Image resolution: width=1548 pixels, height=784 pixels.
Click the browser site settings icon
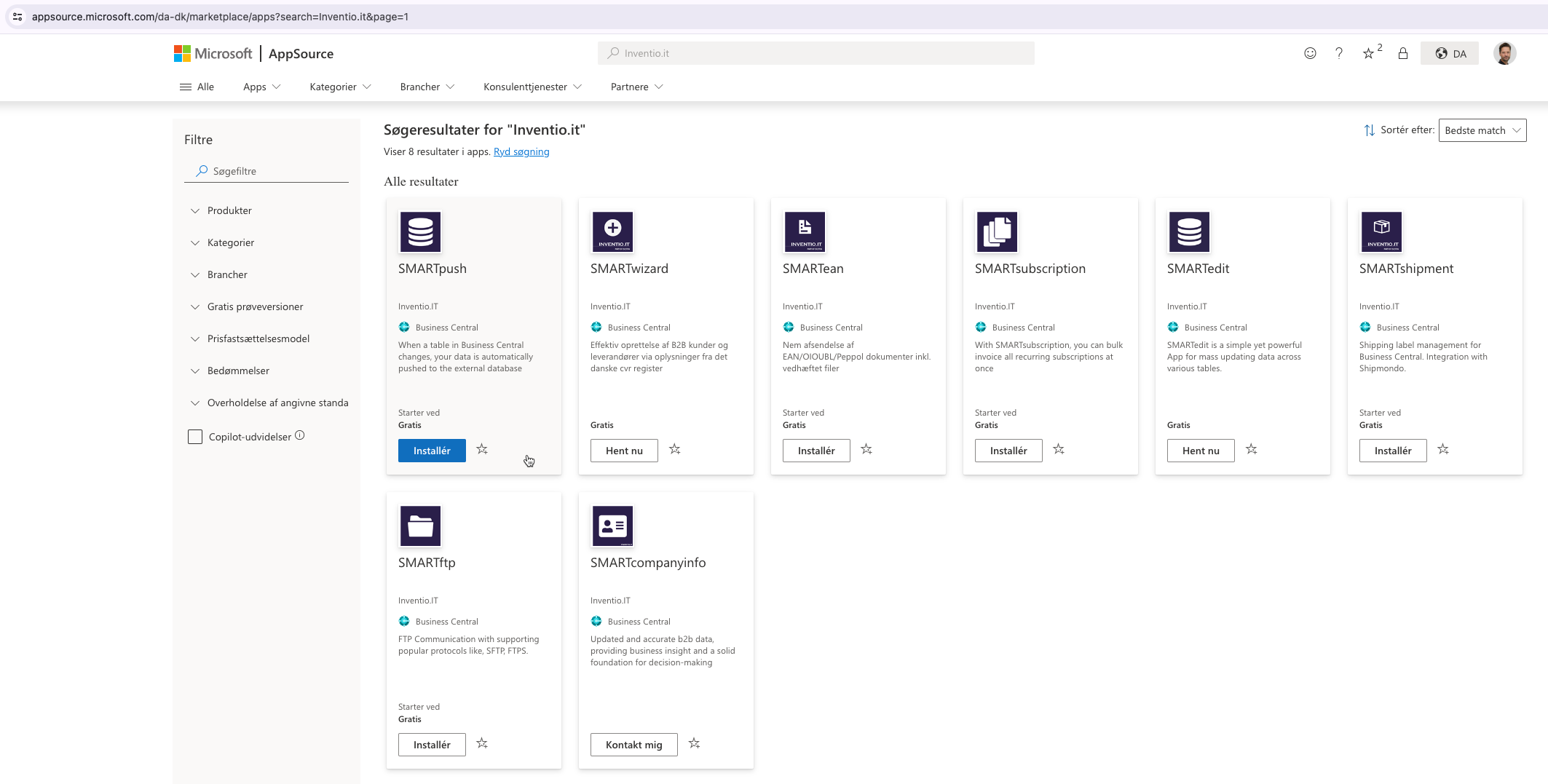pos(17,16)
